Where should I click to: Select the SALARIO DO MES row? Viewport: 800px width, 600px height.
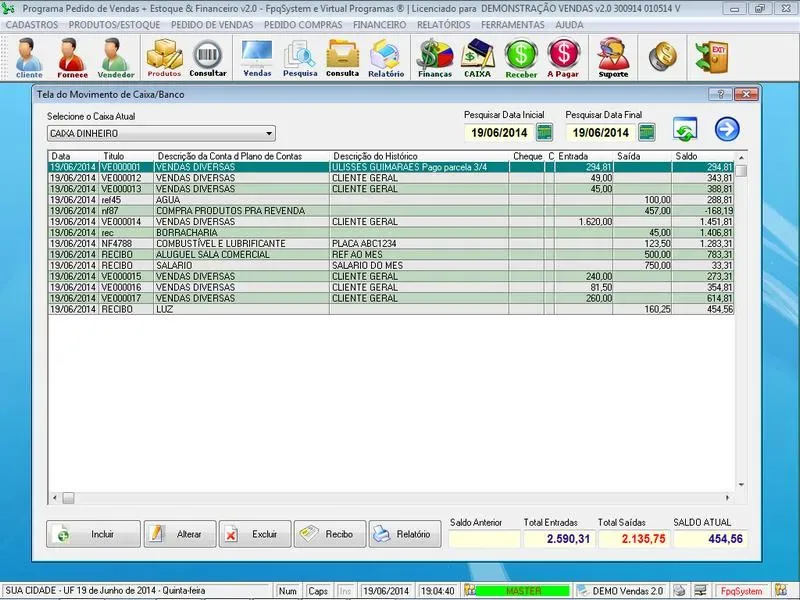click(370, 266)
